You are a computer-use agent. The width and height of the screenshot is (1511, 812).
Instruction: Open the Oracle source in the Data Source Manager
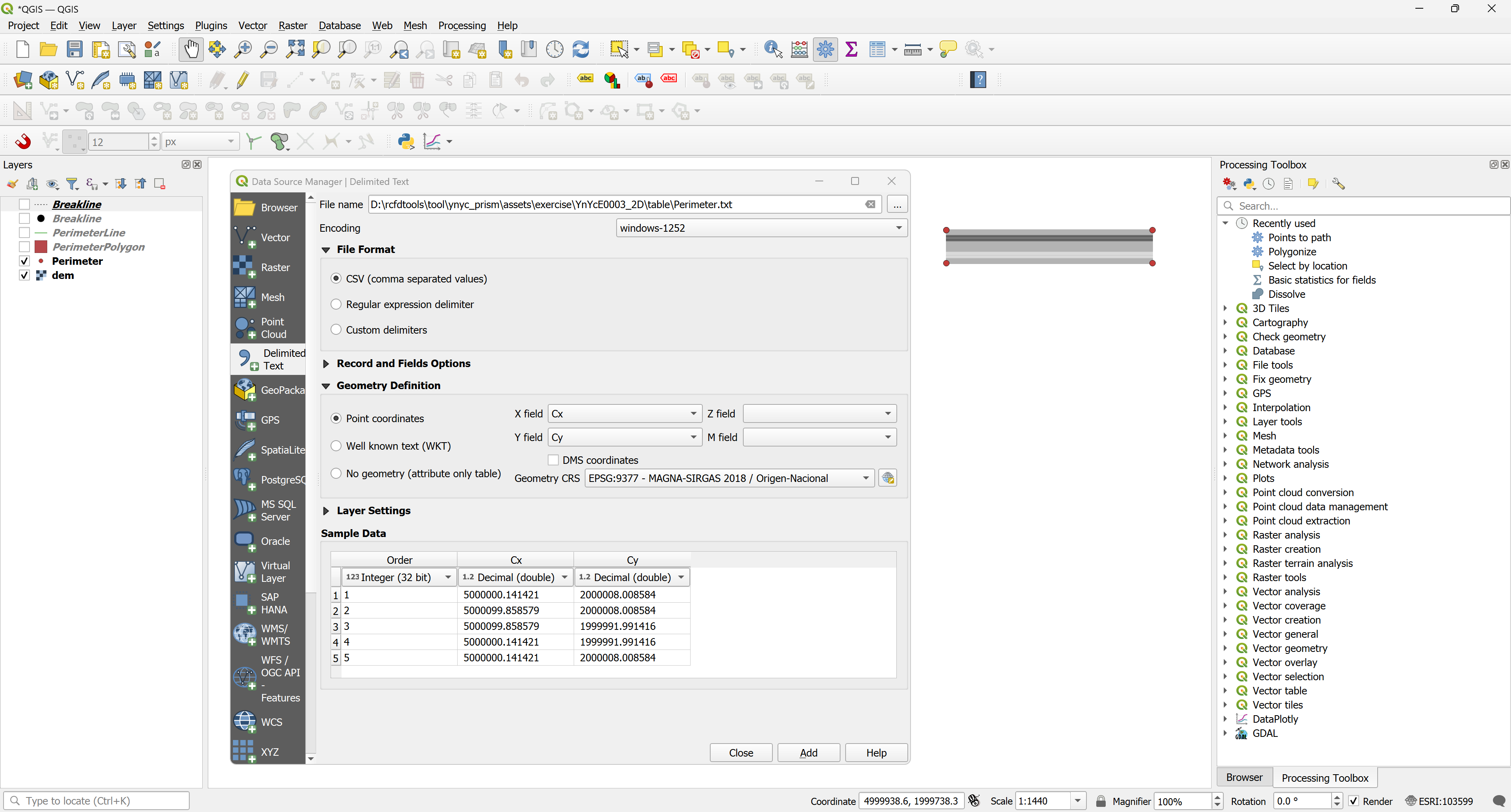point(268,541)
